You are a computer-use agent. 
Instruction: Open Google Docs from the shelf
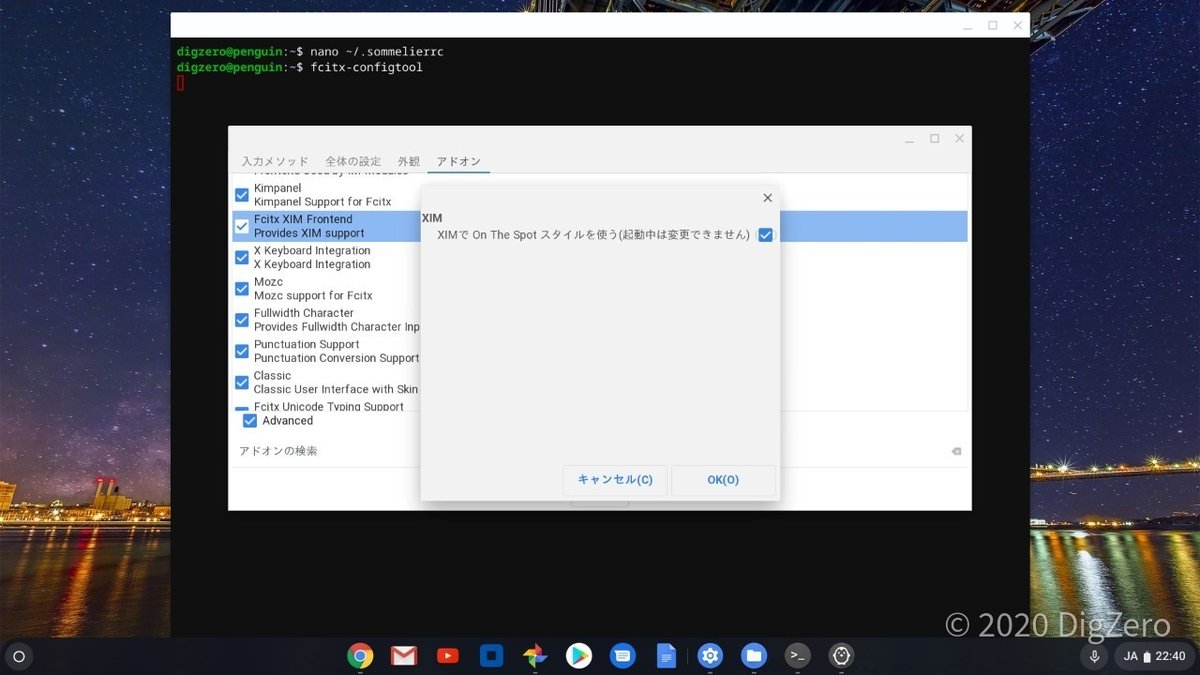(666, 656)
